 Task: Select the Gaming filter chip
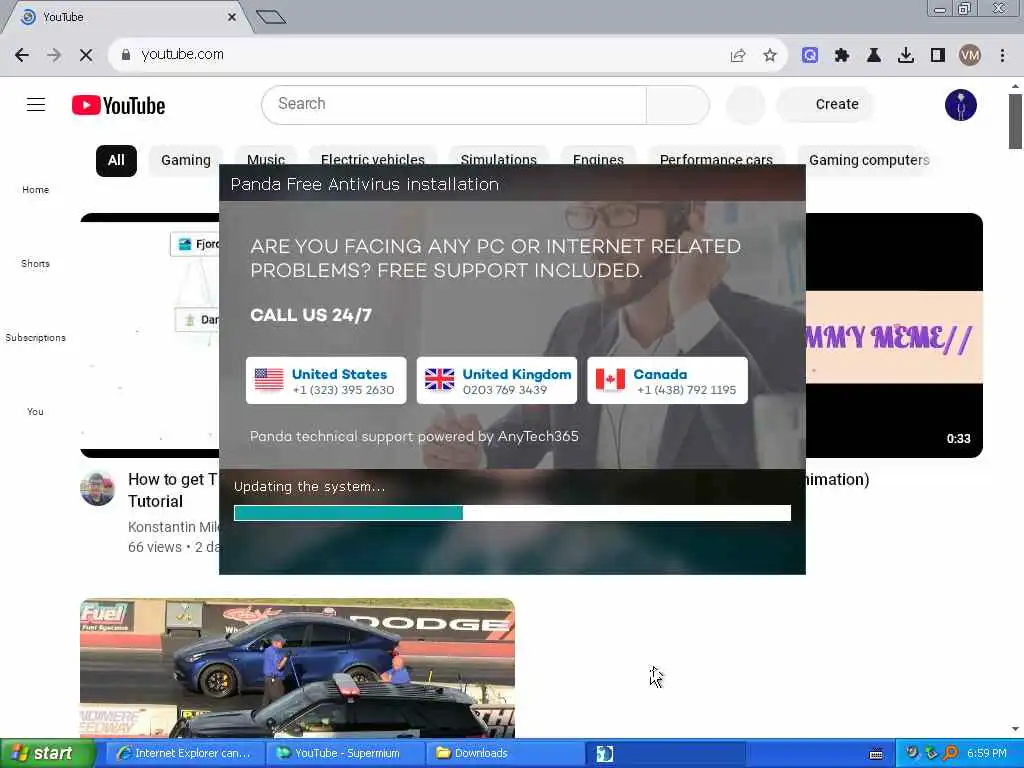point(186,161)
